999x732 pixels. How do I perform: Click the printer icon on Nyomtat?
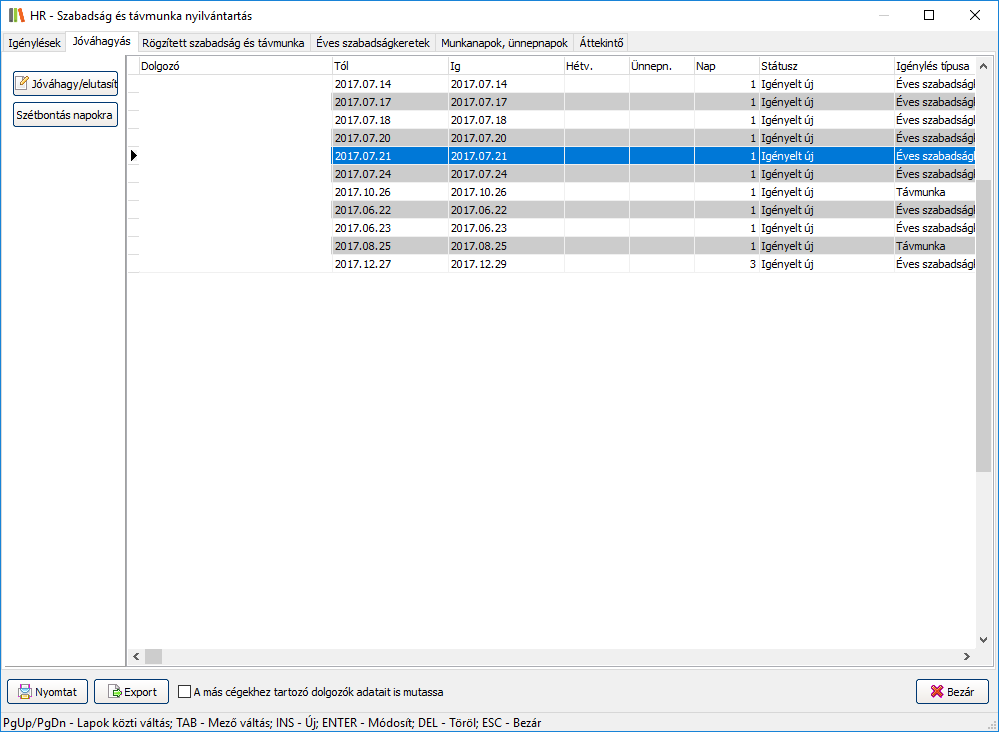click(x=25, y=692)
